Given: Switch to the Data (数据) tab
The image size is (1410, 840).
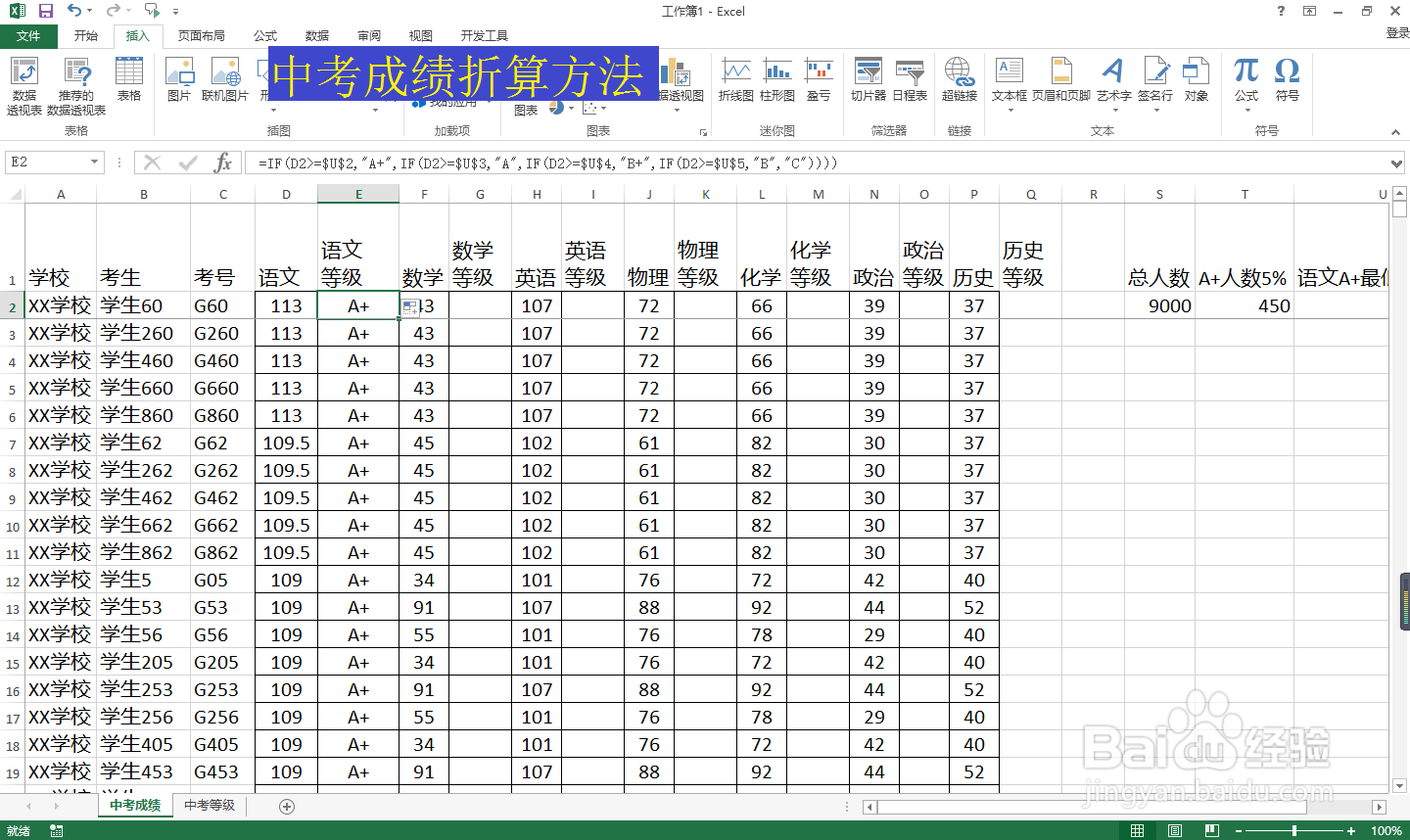Looking at the screenshot, I should [x=317, y=36].
